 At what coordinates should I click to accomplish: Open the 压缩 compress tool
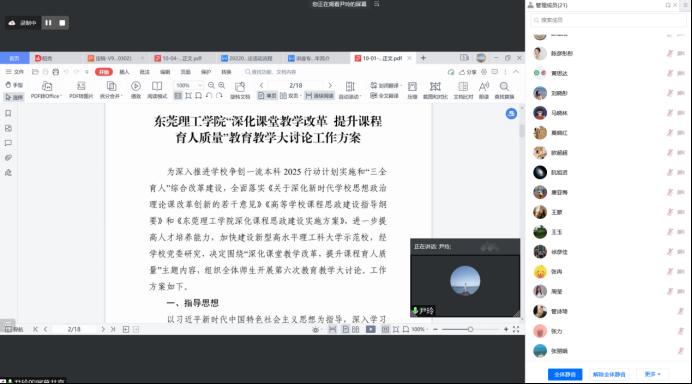pos(412,90)
